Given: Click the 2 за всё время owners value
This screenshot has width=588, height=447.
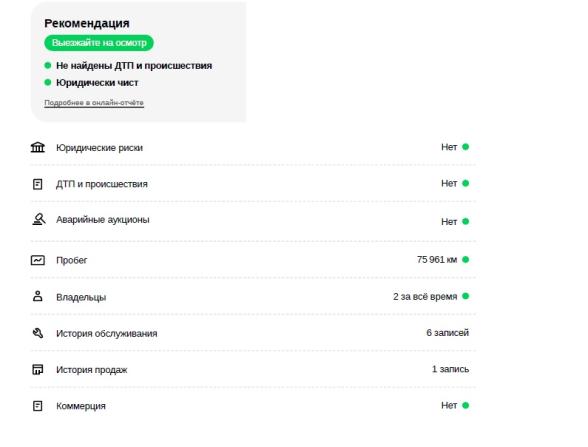Looking at the screenshot, I should [425, 296].
